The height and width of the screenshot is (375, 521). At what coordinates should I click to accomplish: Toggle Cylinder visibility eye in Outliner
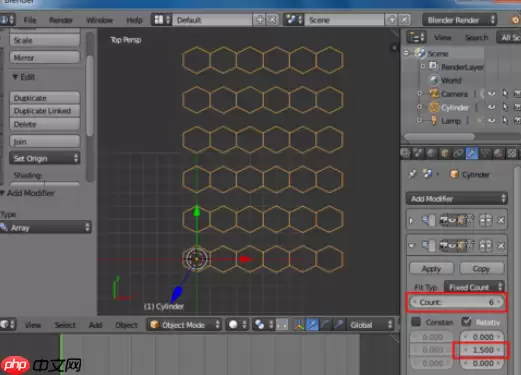(491, 107)
